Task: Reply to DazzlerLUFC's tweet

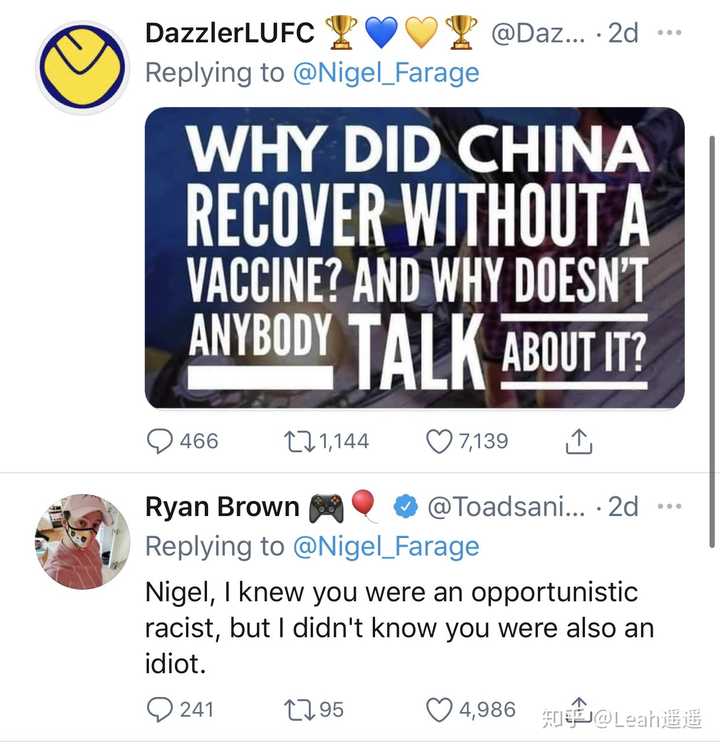Action: coord(160,441)
